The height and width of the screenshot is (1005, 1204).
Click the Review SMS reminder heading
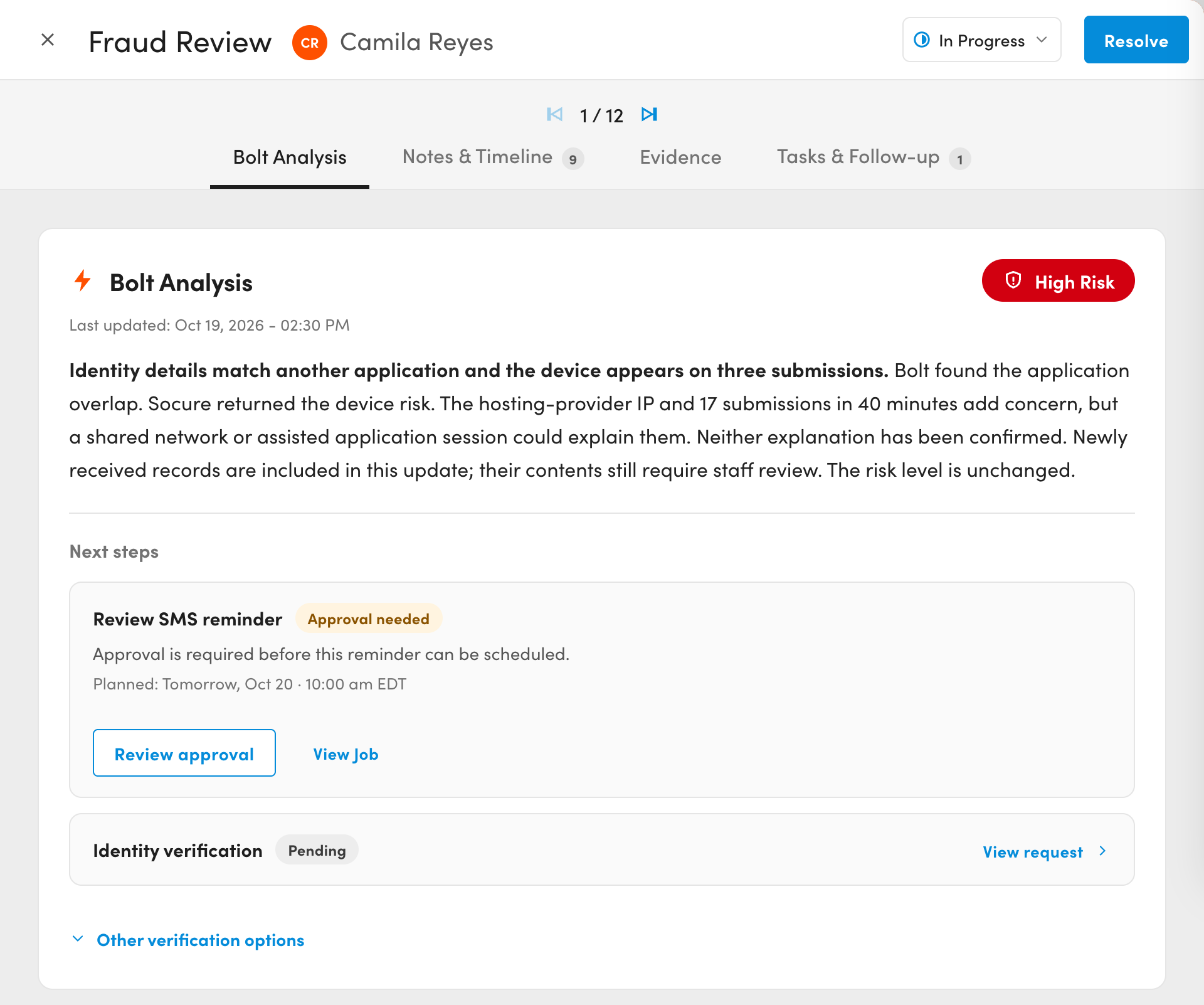pyautogui.click(x=187, y=619)
